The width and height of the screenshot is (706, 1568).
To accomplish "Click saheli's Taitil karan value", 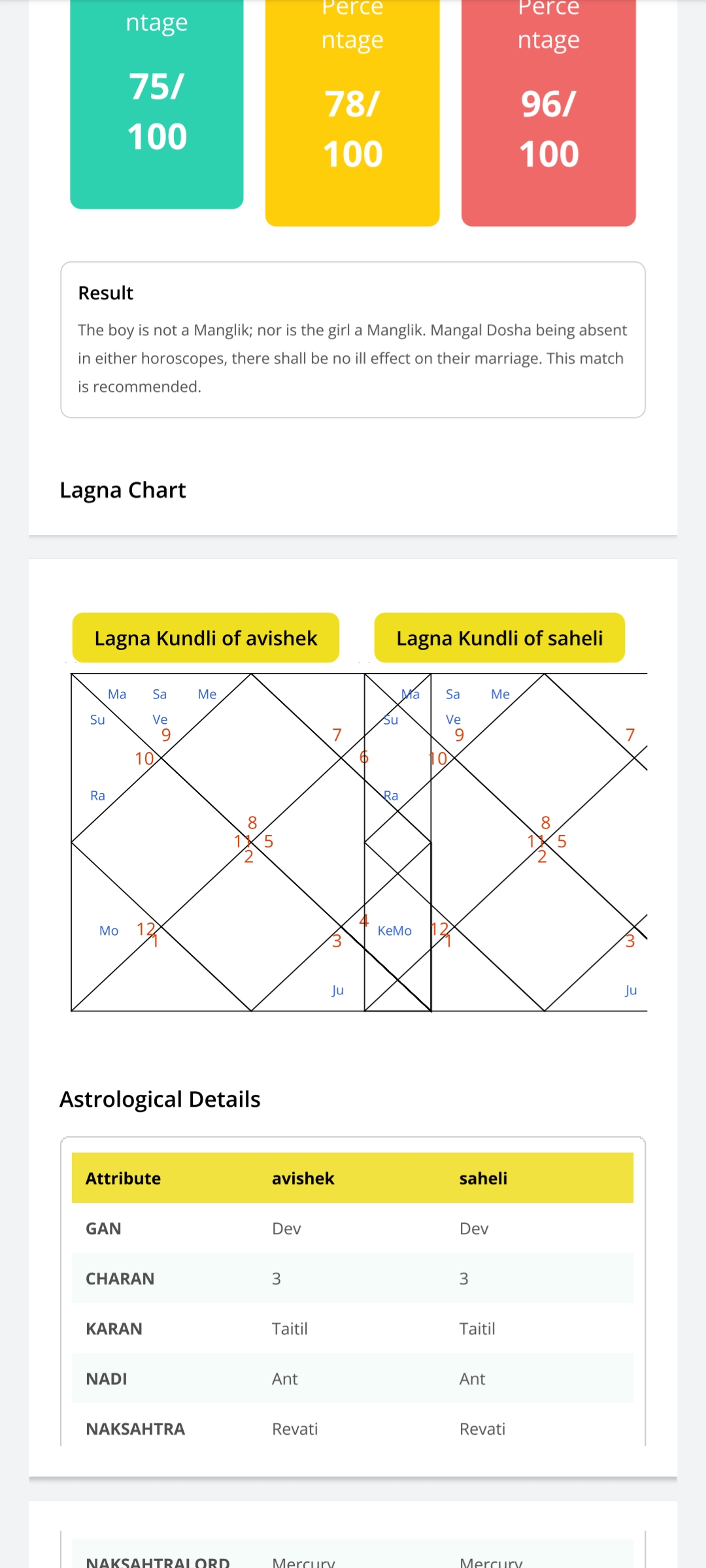I will click(477, 1329).
